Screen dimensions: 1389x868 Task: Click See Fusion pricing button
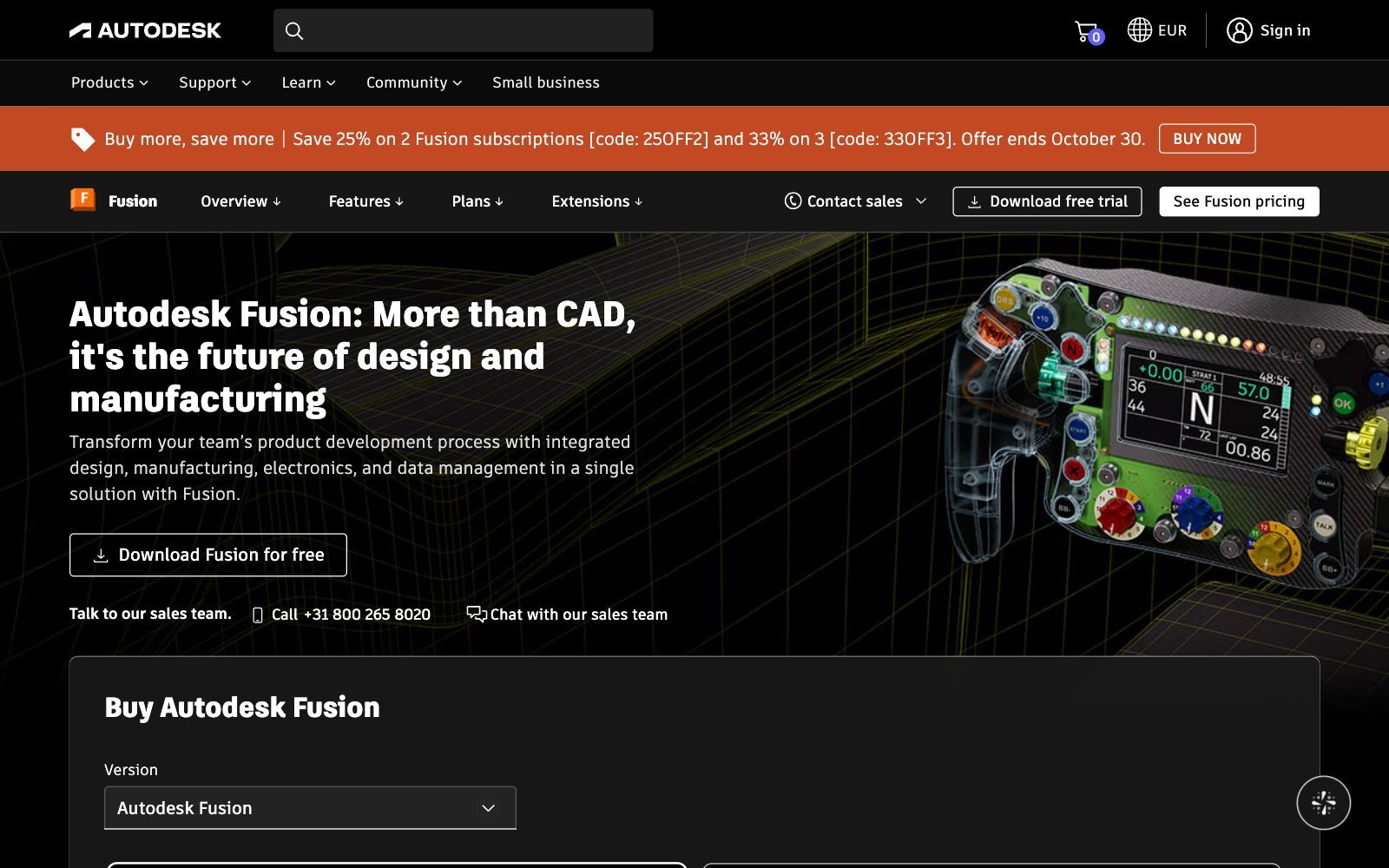tap(1239, 201)
